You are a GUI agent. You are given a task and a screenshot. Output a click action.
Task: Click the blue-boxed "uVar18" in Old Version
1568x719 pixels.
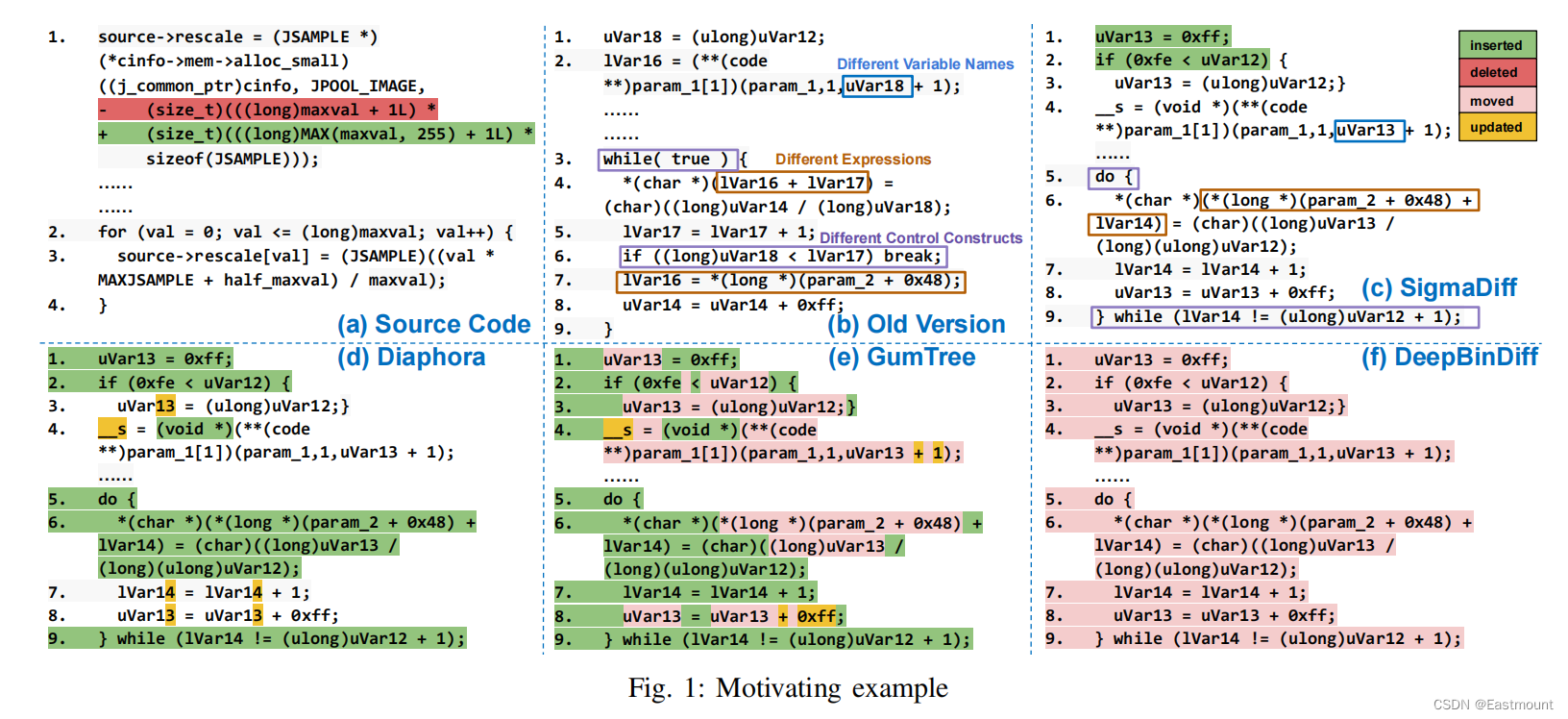pyautogui.click(x=877, y=86)
